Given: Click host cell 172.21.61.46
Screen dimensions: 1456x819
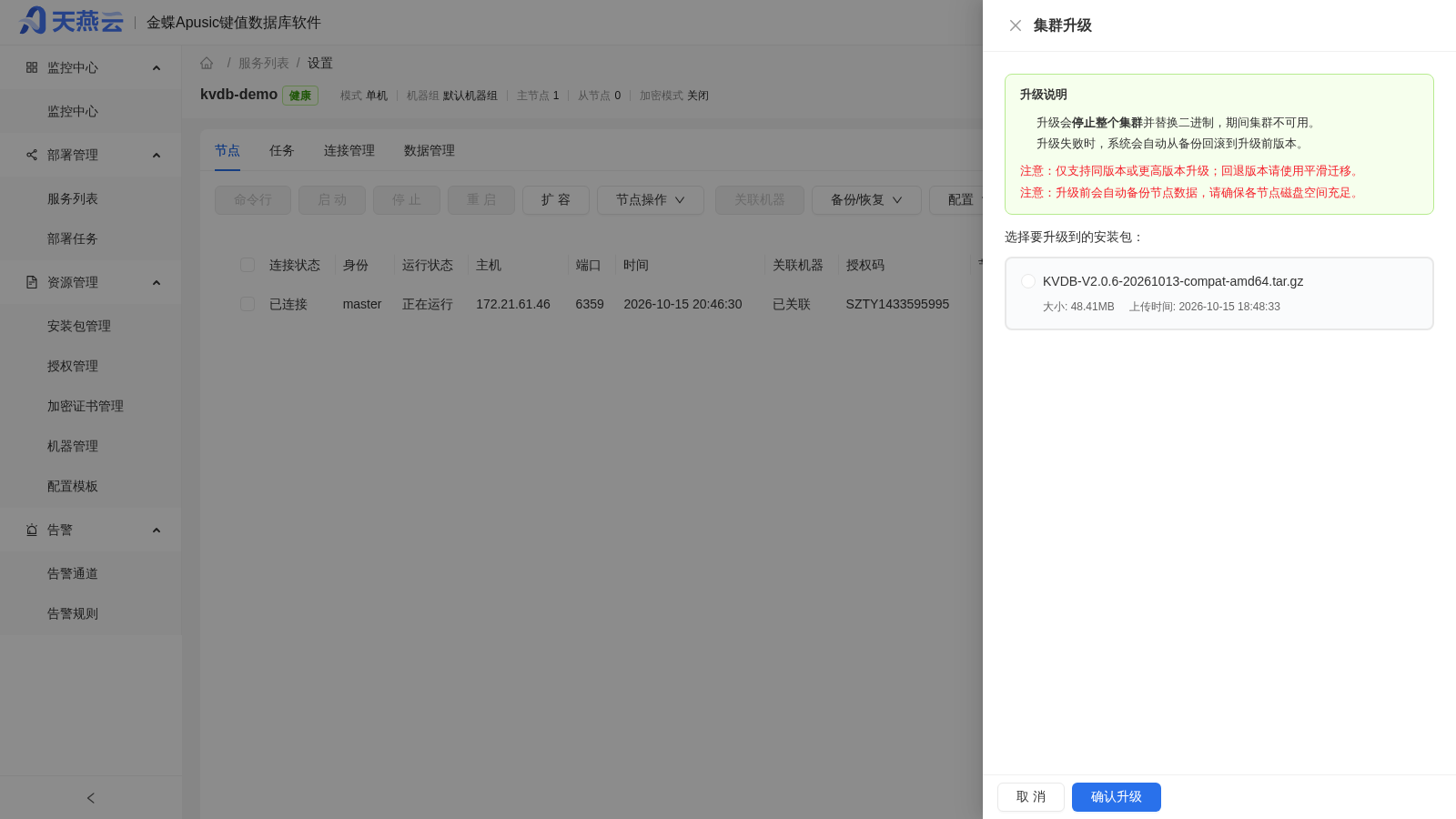Looking at the screenshot, I should coord(513,304).
